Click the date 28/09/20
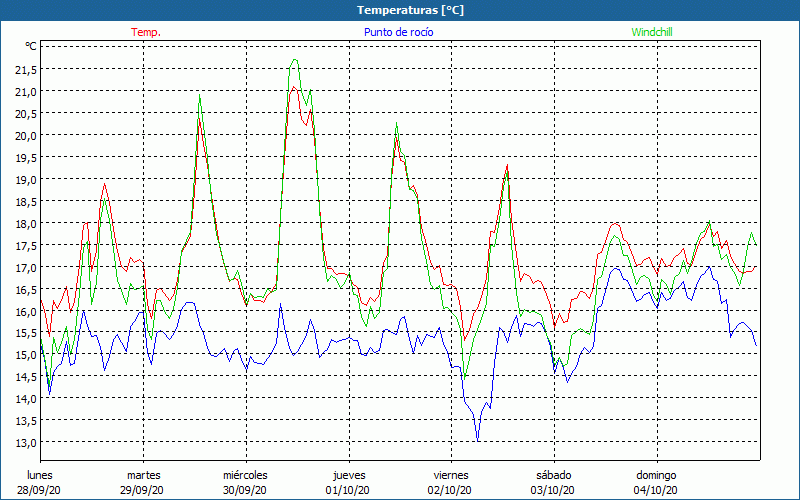 (39, 490)
